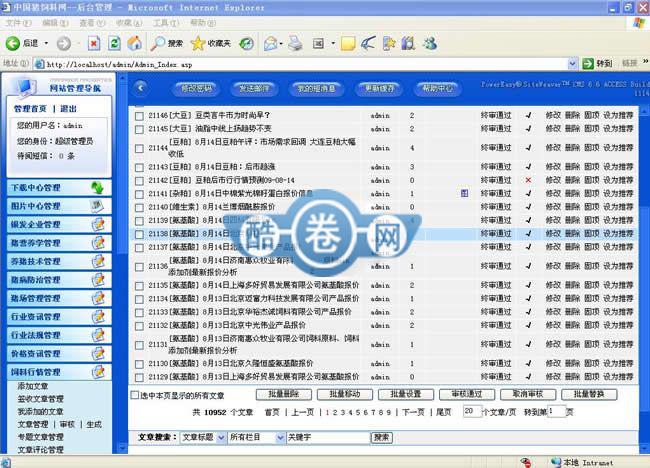Click the articles-per-page field showing 20
The image size is (650, 468).
pos(472,411)
